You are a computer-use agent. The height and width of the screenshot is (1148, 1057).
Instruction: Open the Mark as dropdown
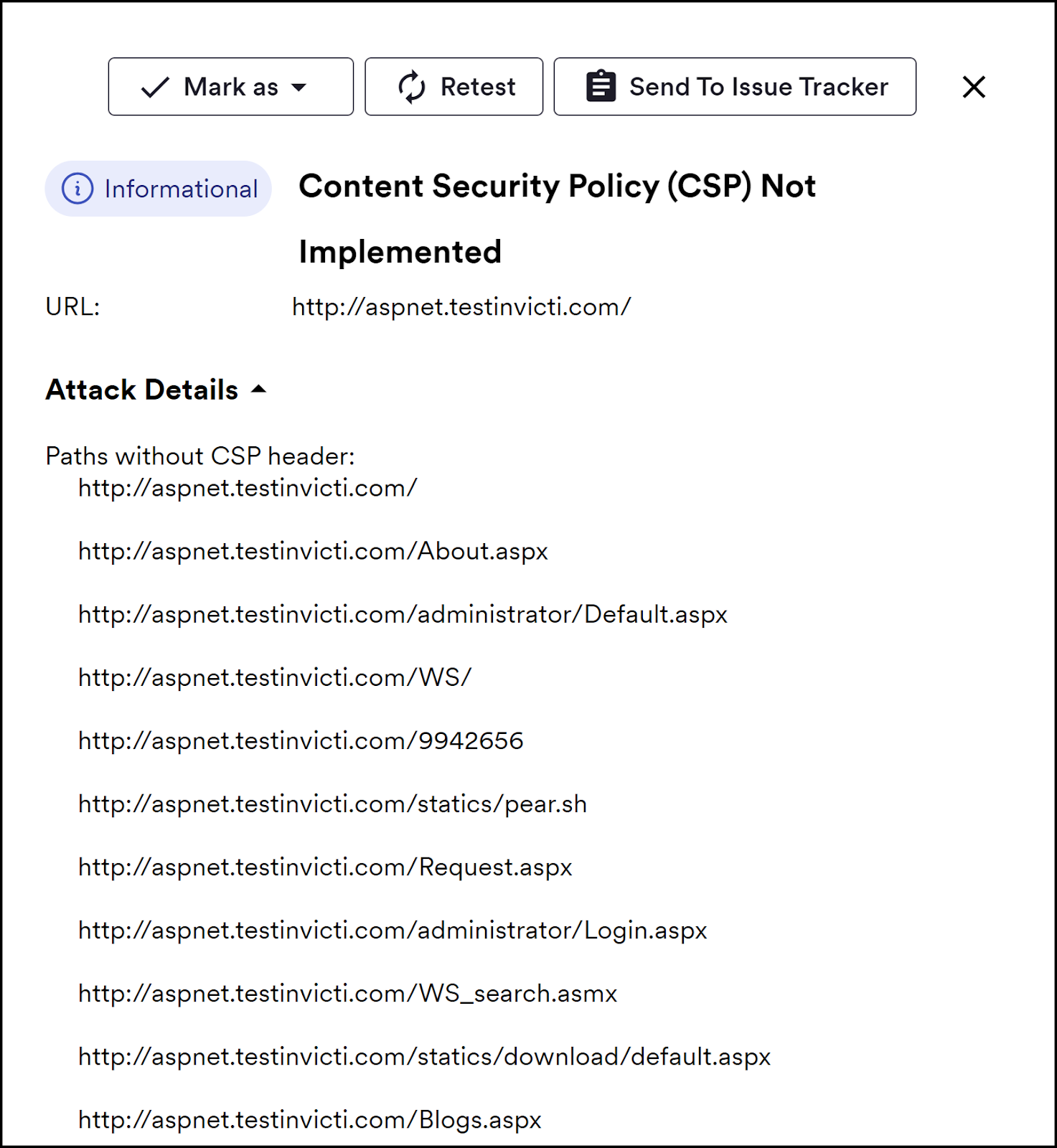click(230, 87)
